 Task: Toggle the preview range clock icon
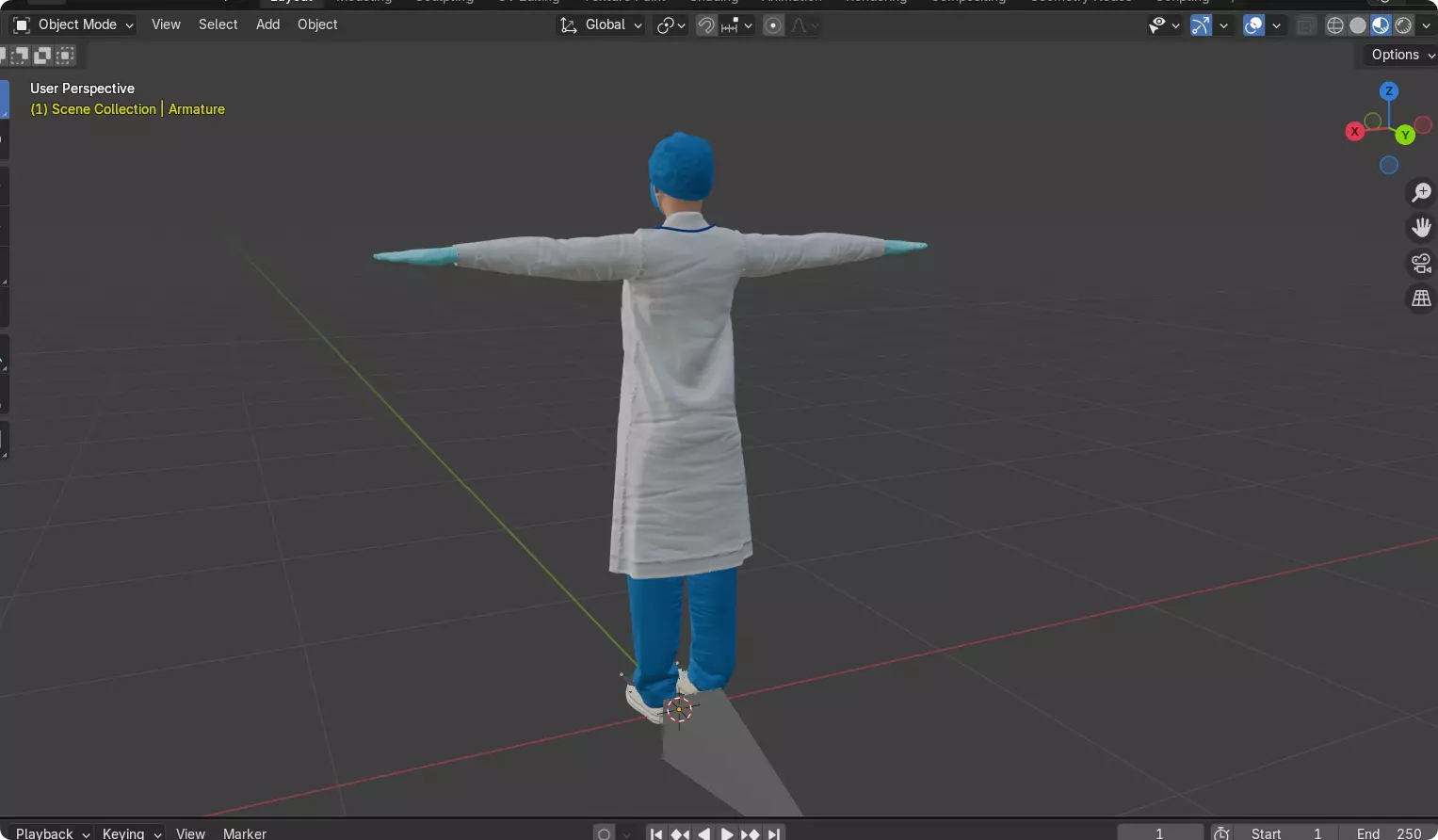[1221, 833]
